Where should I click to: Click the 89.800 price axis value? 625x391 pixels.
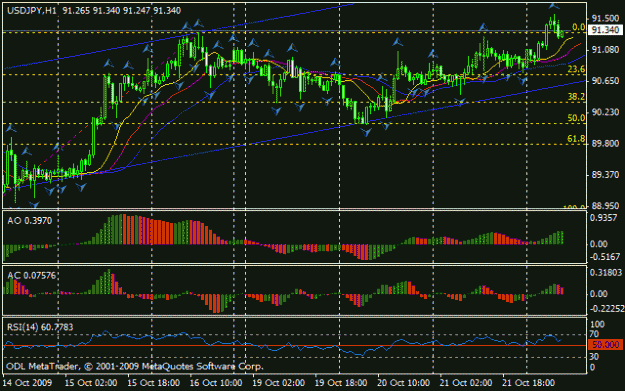pos(605,143)
